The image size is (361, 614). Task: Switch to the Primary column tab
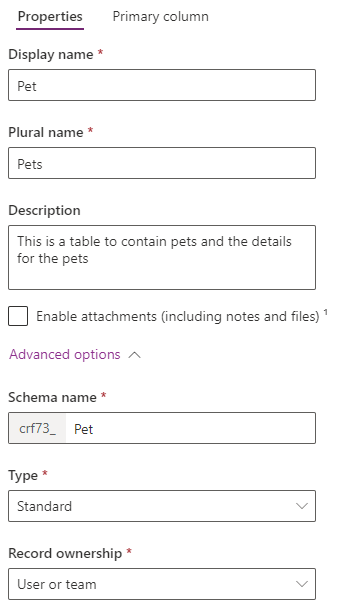tap(161, 17)
